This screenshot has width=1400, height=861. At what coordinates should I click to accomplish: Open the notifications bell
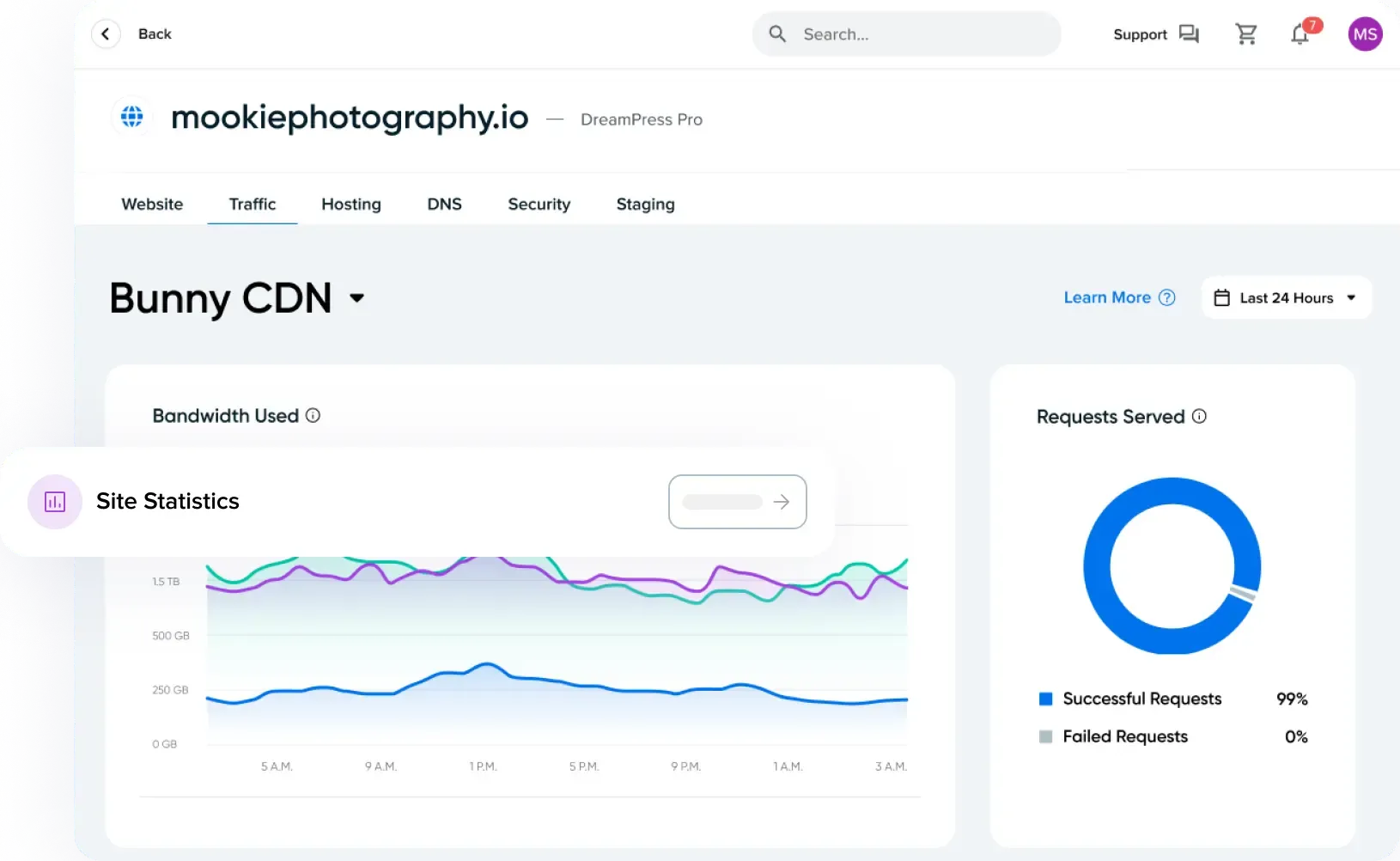click(x=1300, y=34)
